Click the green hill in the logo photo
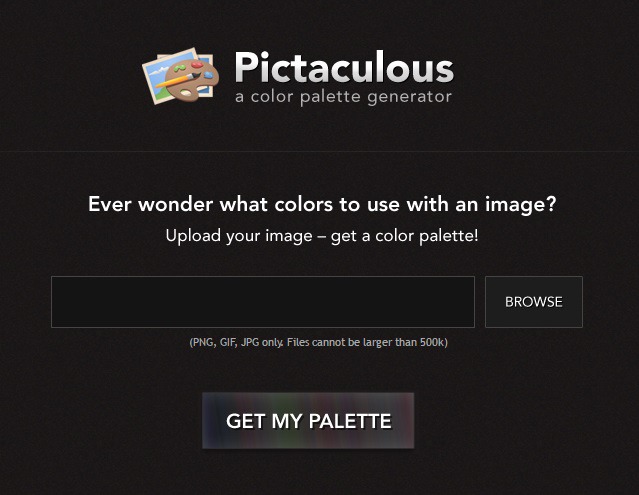639x495 pixels. pyautogui.click(x=162, y=94)
